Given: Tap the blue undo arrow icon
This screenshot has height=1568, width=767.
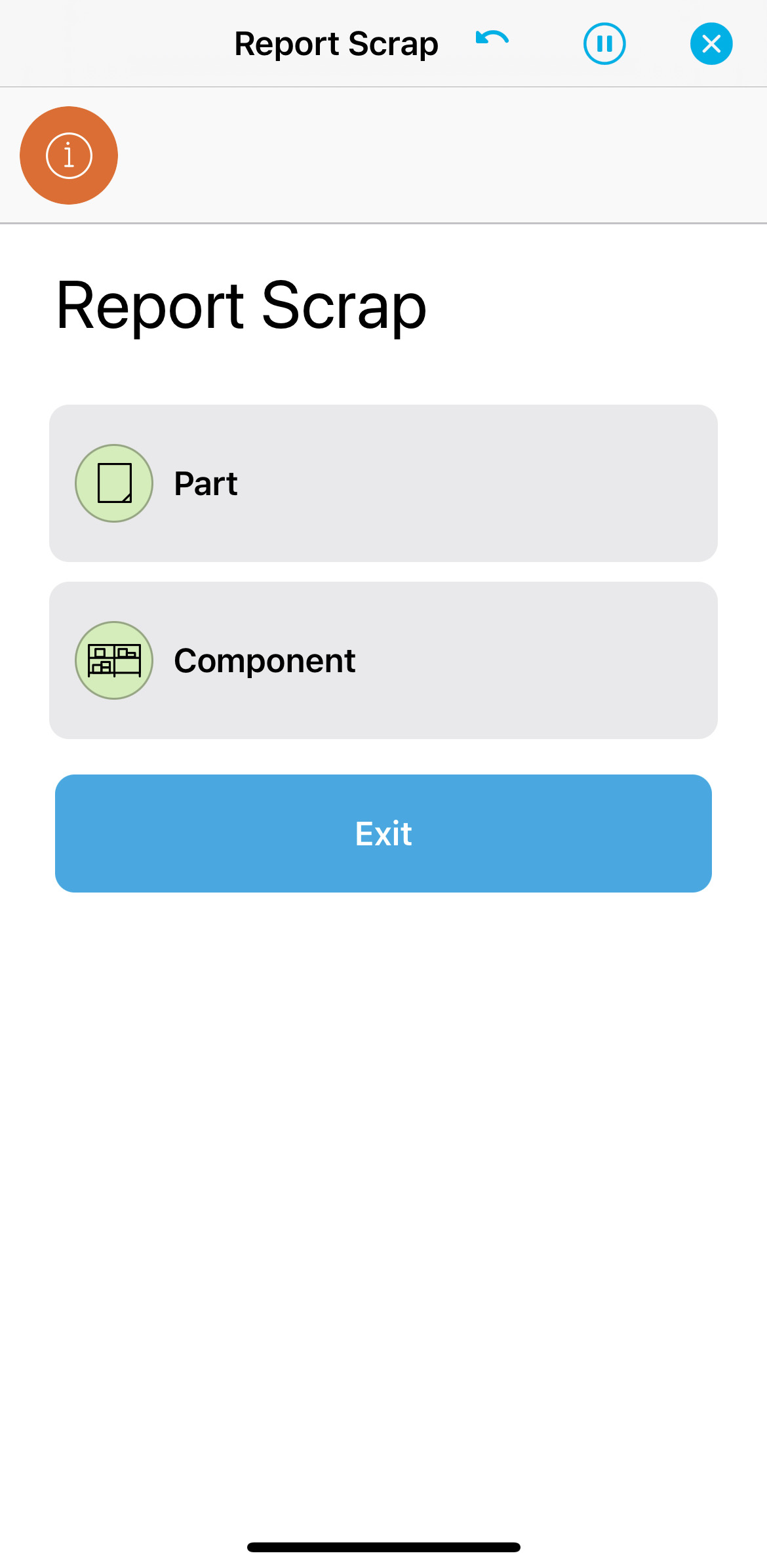Looking at the screenshot, I should point(492,39).
